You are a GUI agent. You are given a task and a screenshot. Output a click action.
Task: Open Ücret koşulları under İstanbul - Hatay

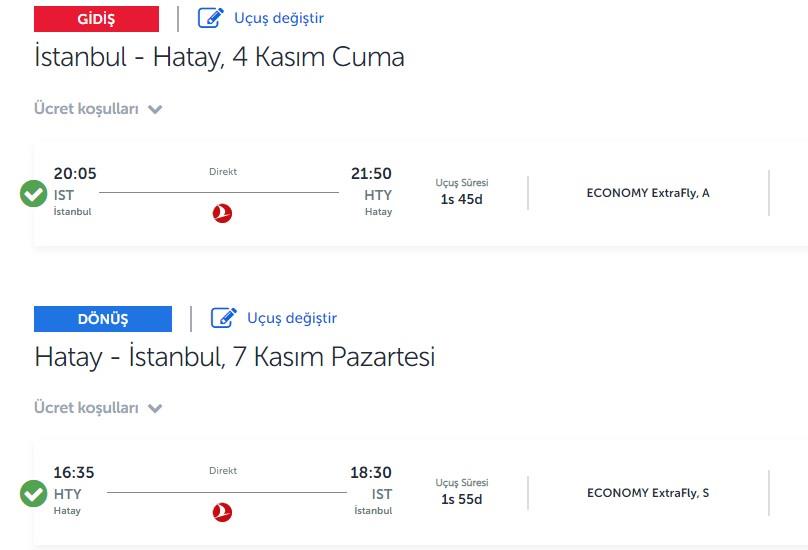click(86, 109)
